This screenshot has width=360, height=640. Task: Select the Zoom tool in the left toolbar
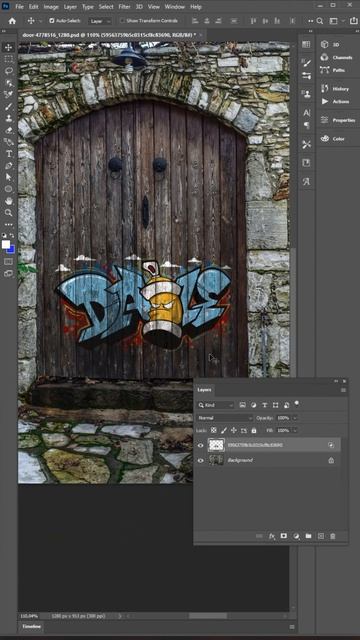(8, 213)
